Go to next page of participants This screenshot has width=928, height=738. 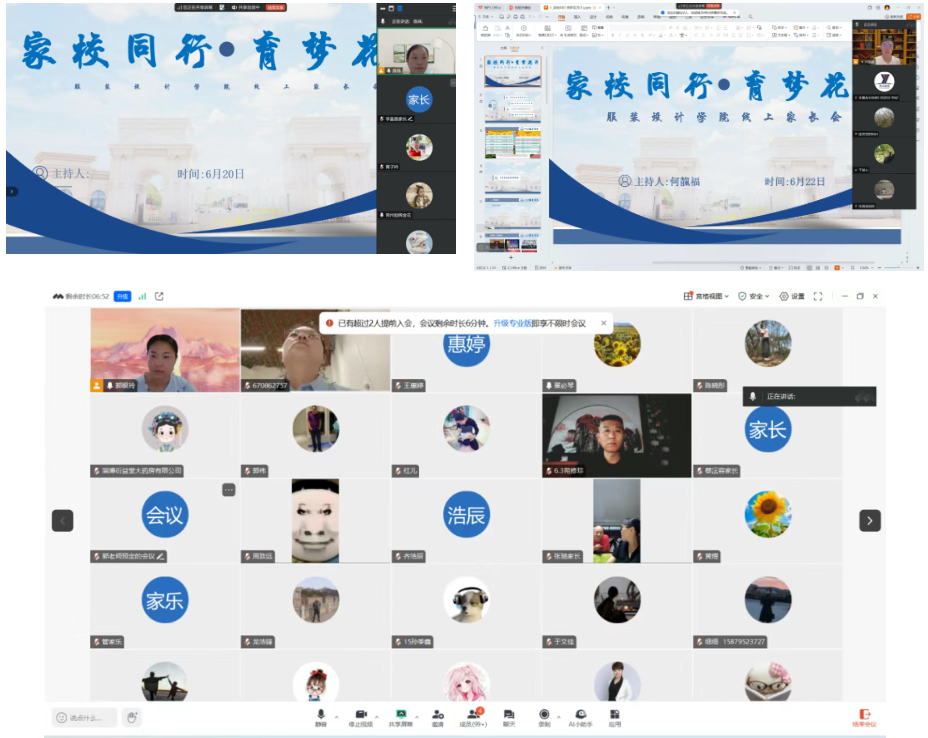[x=870, y=520]
